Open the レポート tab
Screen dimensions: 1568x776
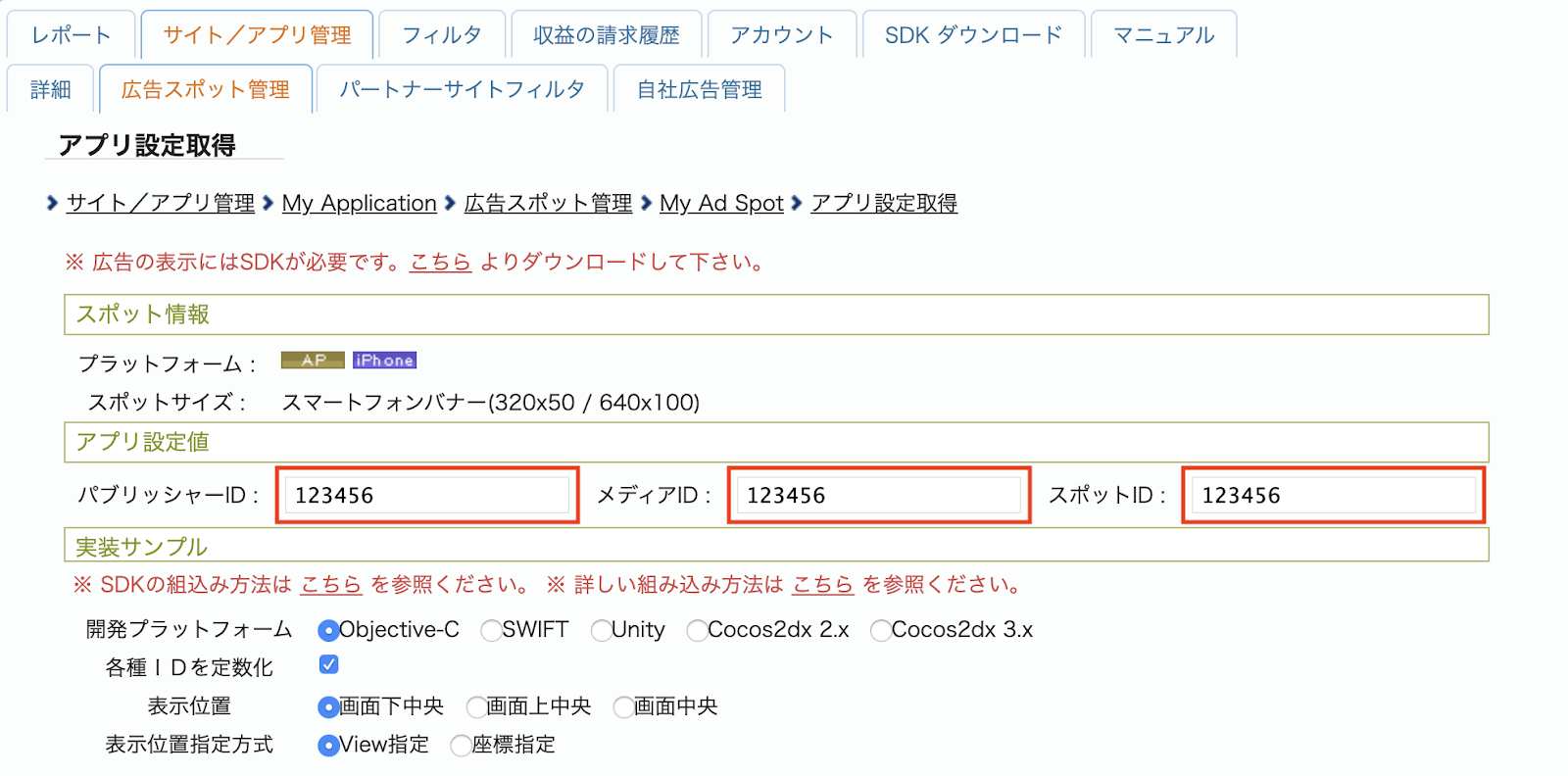71,35
